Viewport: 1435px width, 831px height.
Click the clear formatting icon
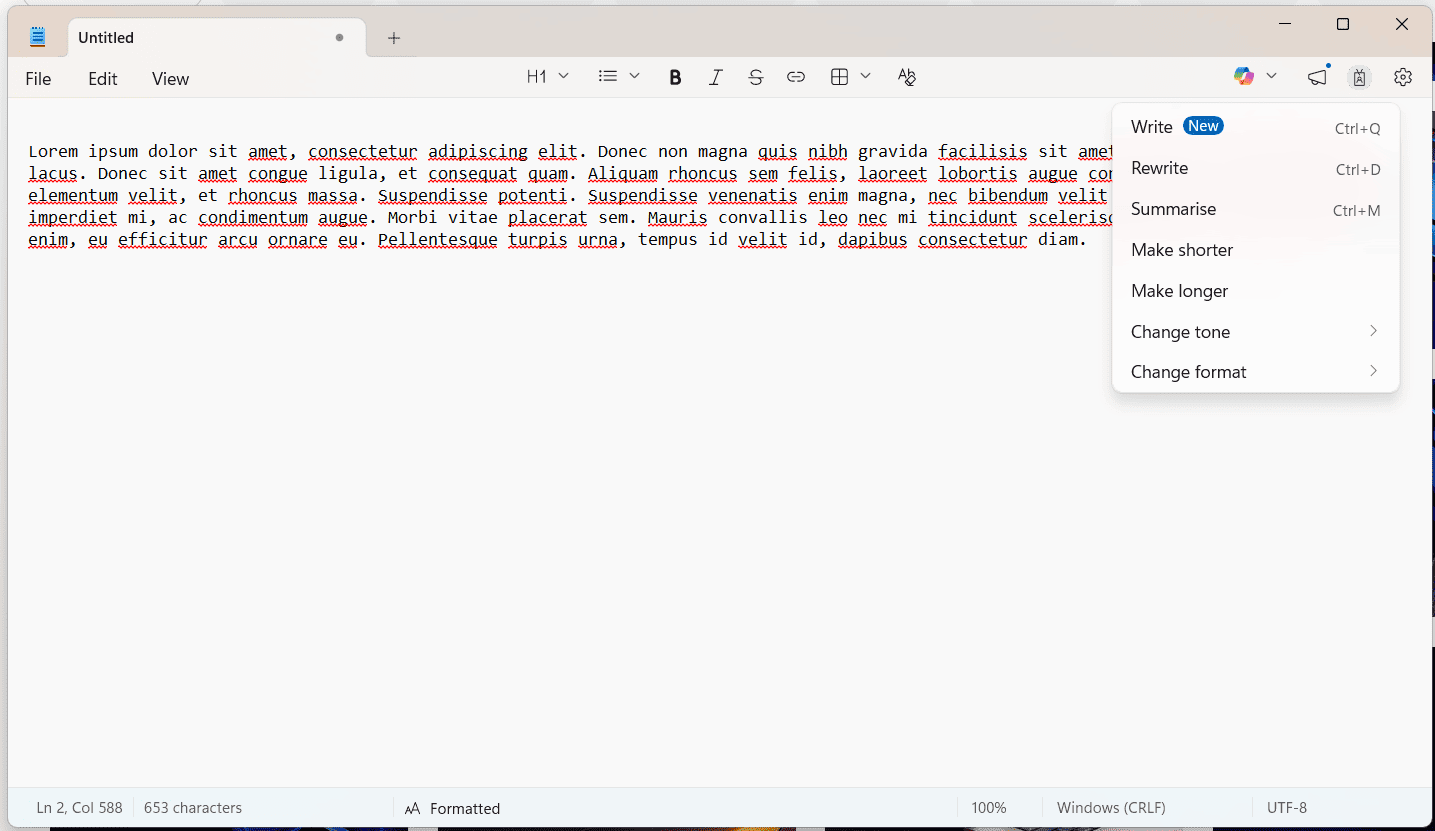906,76
